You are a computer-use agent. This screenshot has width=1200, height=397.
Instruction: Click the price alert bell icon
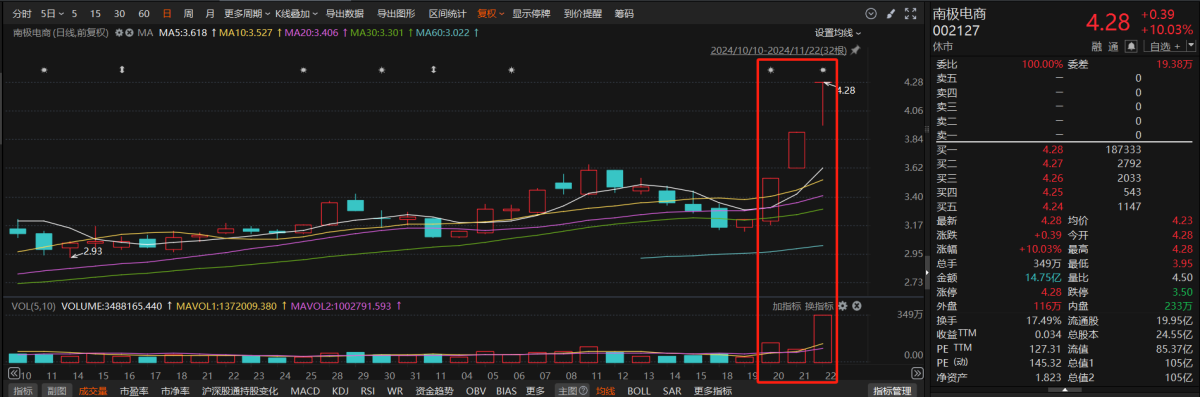point(1131,46)
